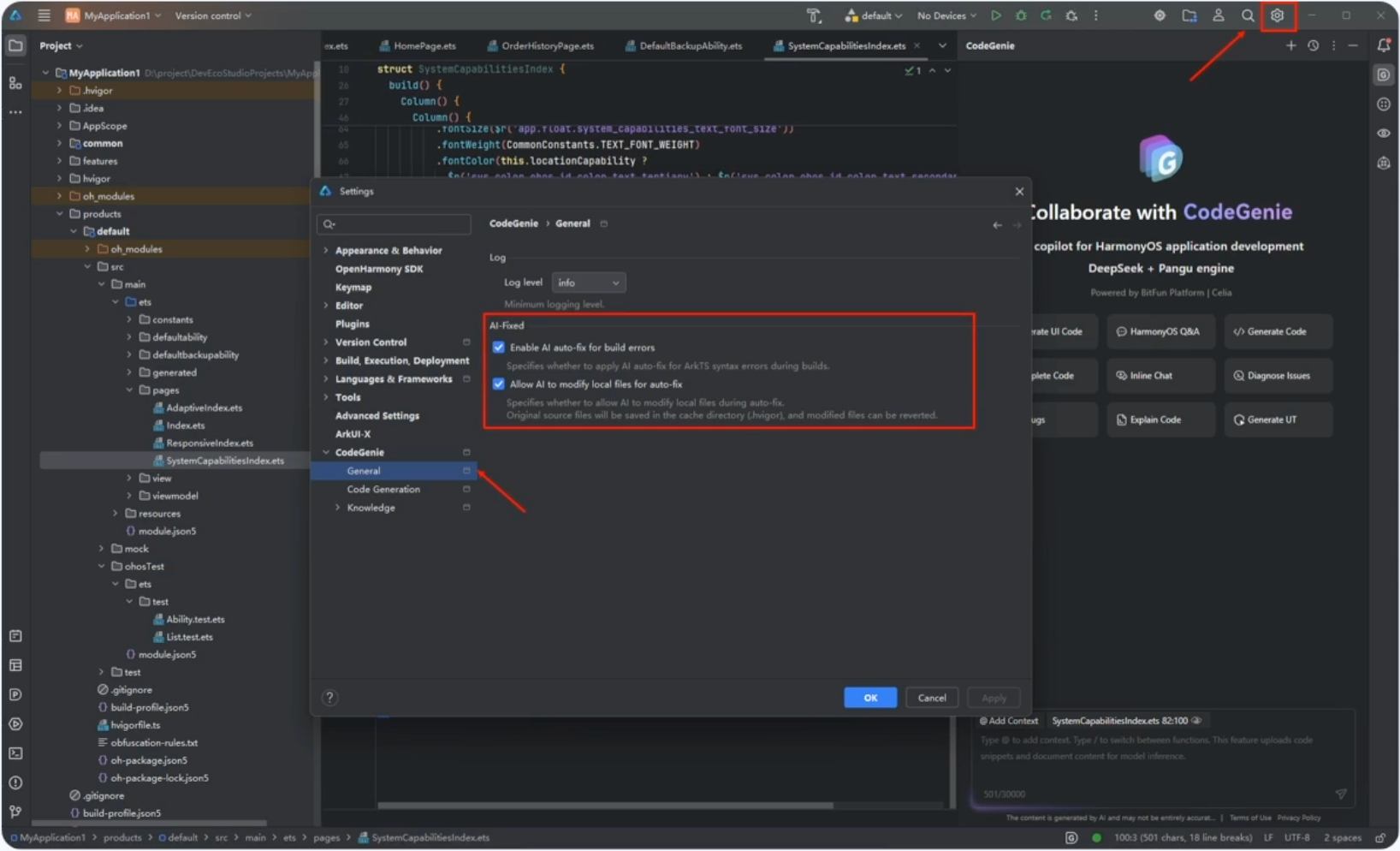Switch to the HomePage.ets tab

[417, 46]
